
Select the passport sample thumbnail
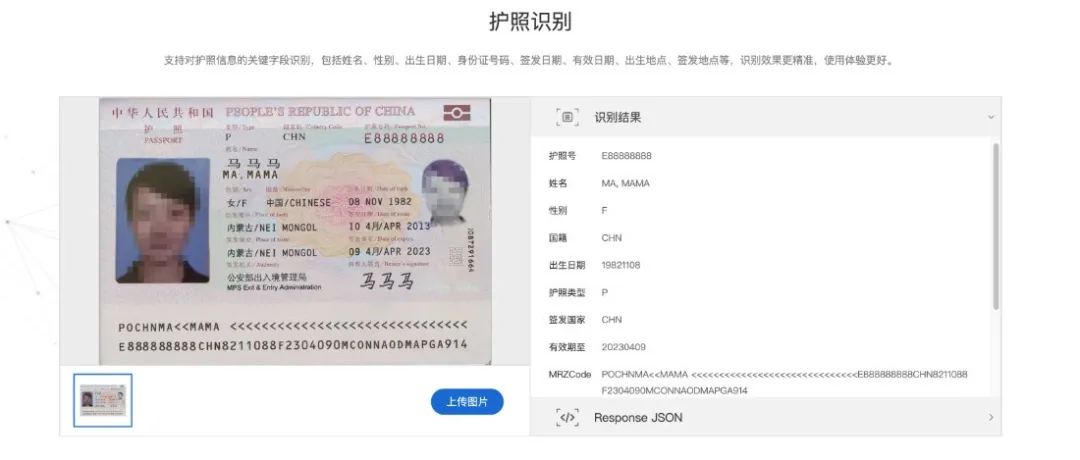click(103, 400)
